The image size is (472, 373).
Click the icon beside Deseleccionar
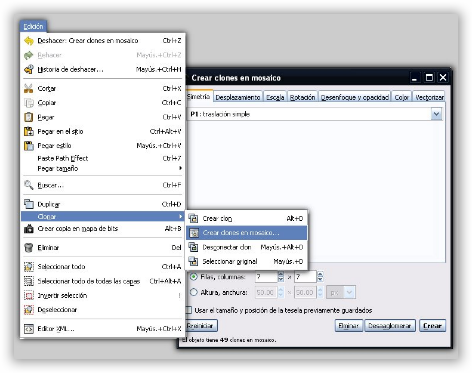click(29, 310)
